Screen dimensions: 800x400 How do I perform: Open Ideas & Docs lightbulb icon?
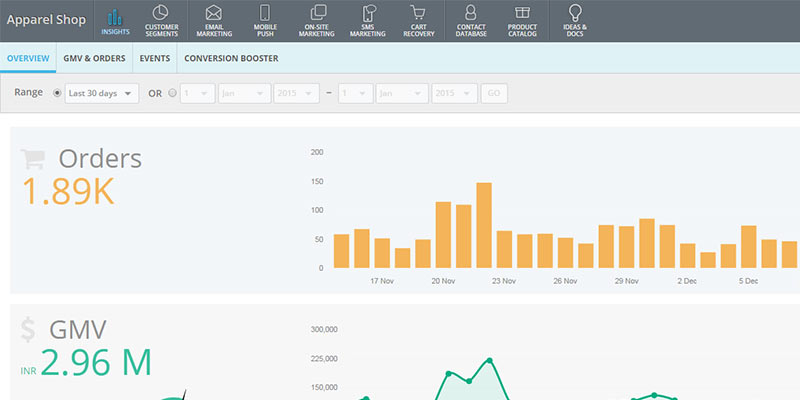coord(575,14)
